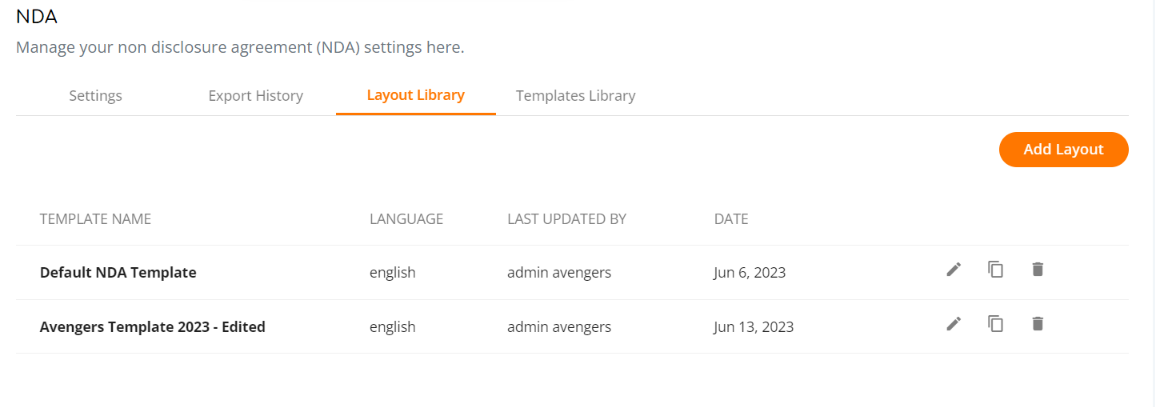Click the TEMPLATE NAME column header

tap(95, 219)
